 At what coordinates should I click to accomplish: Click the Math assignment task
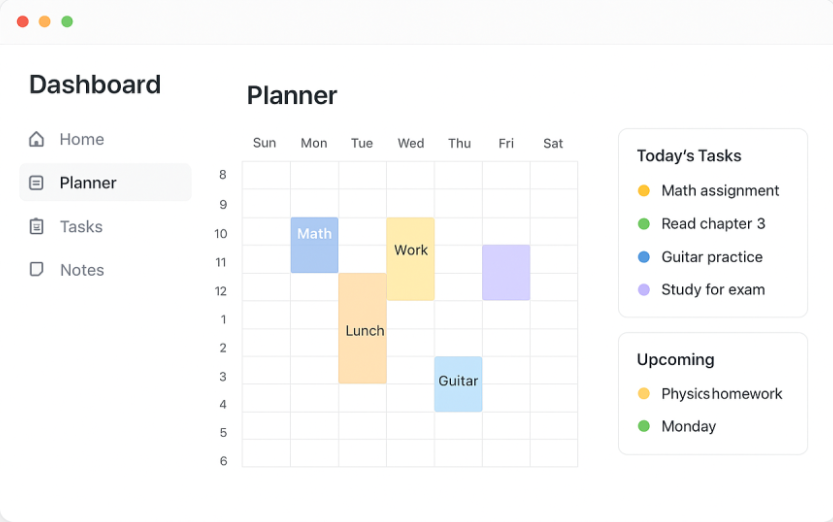pyautogui.click(x=720, y=190)
